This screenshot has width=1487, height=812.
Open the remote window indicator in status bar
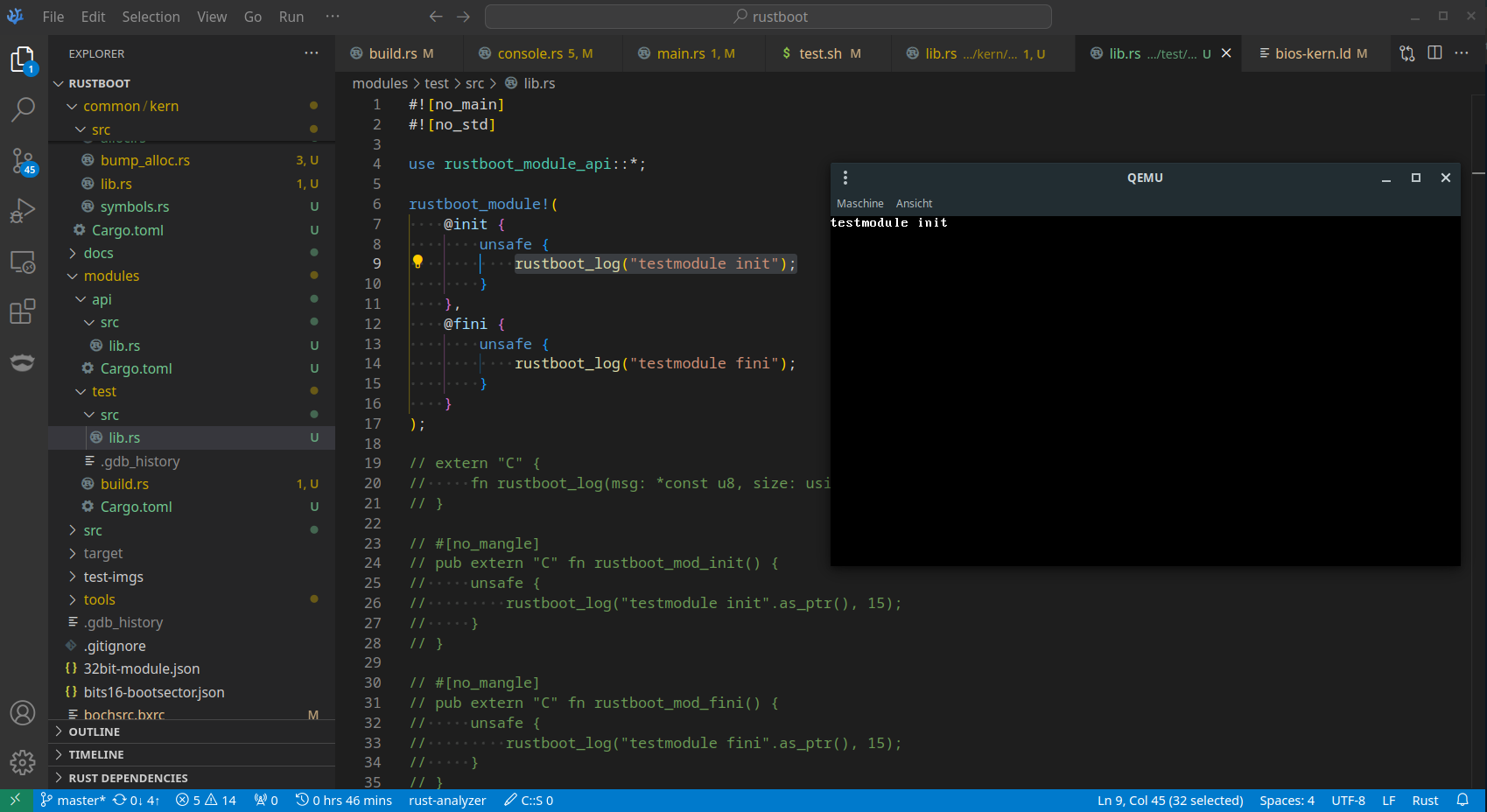tap(16, 800)
